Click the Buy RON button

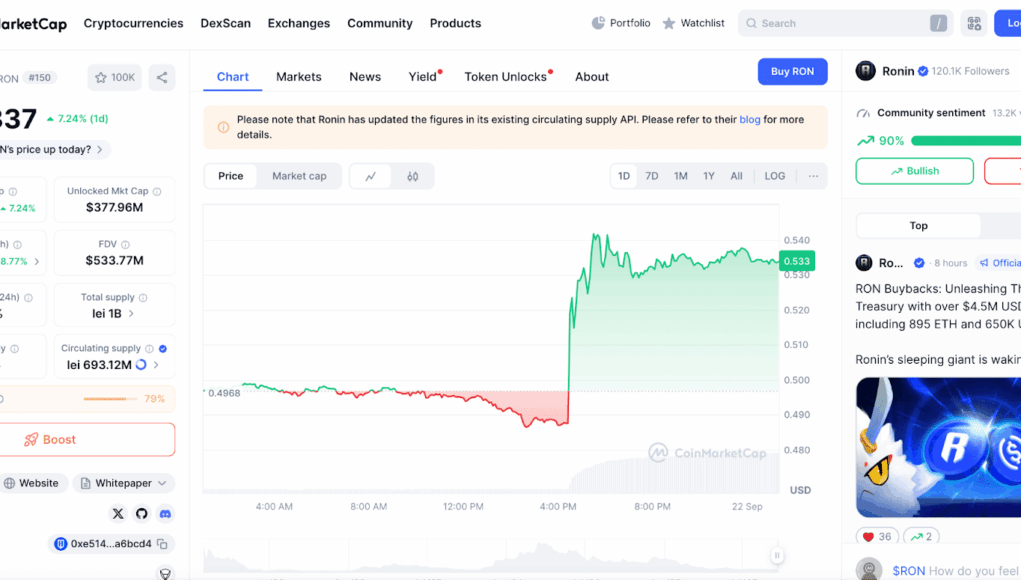(792, 72)
